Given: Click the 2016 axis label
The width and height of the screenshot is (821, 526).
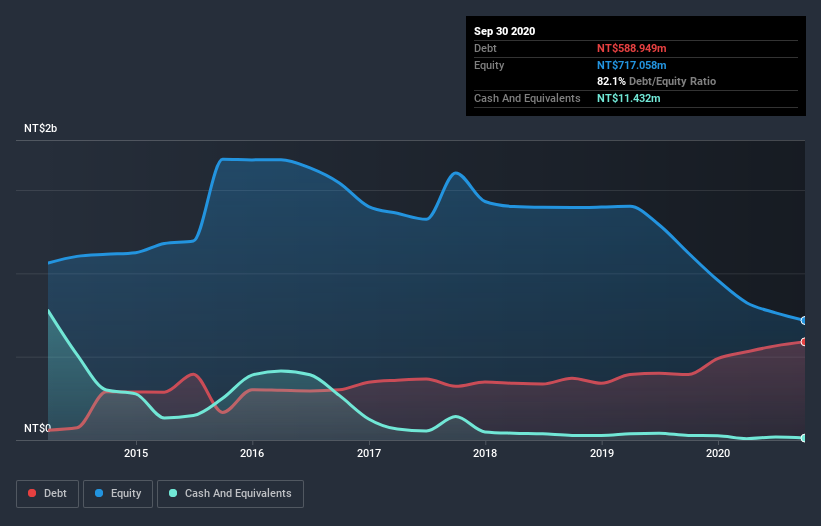Looking at the screenshot, I should pos(252,453).
